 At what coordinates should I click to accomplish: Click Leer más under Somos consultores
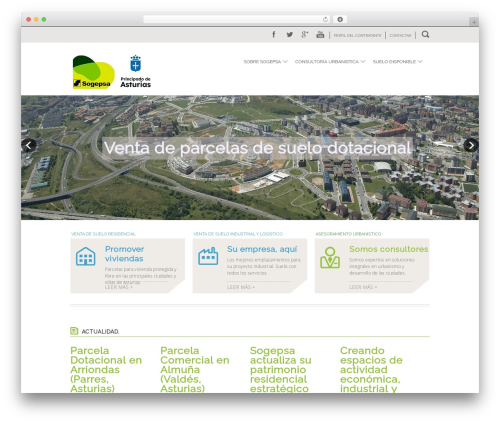[363, 287]
